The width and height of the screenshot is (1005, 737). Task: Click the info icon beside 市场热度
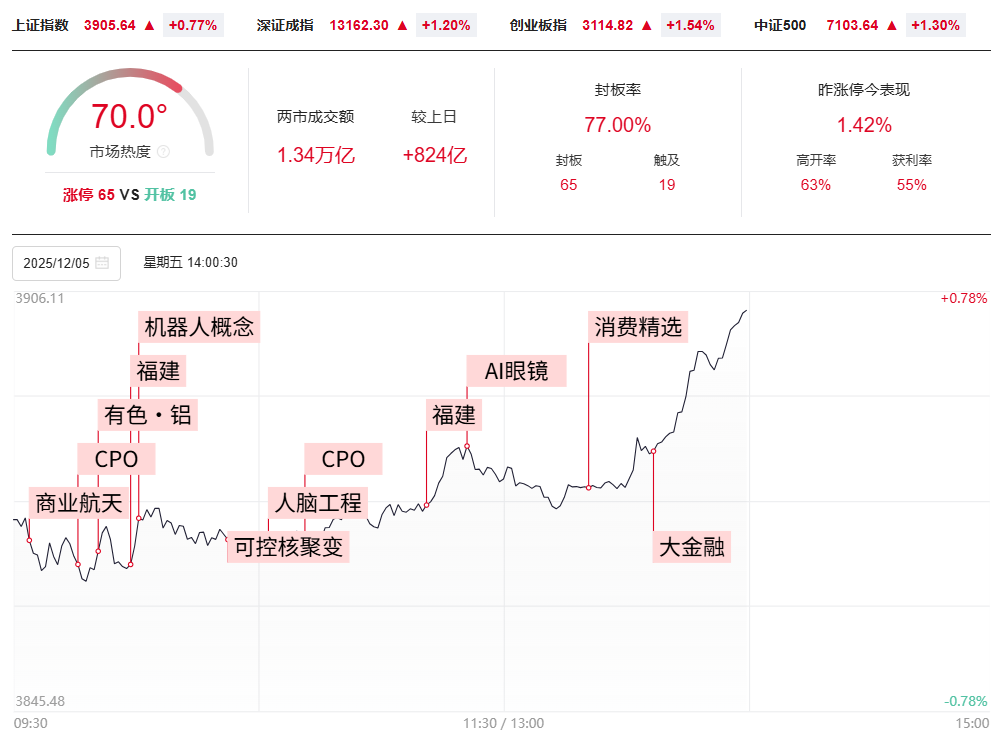[164, 152]
